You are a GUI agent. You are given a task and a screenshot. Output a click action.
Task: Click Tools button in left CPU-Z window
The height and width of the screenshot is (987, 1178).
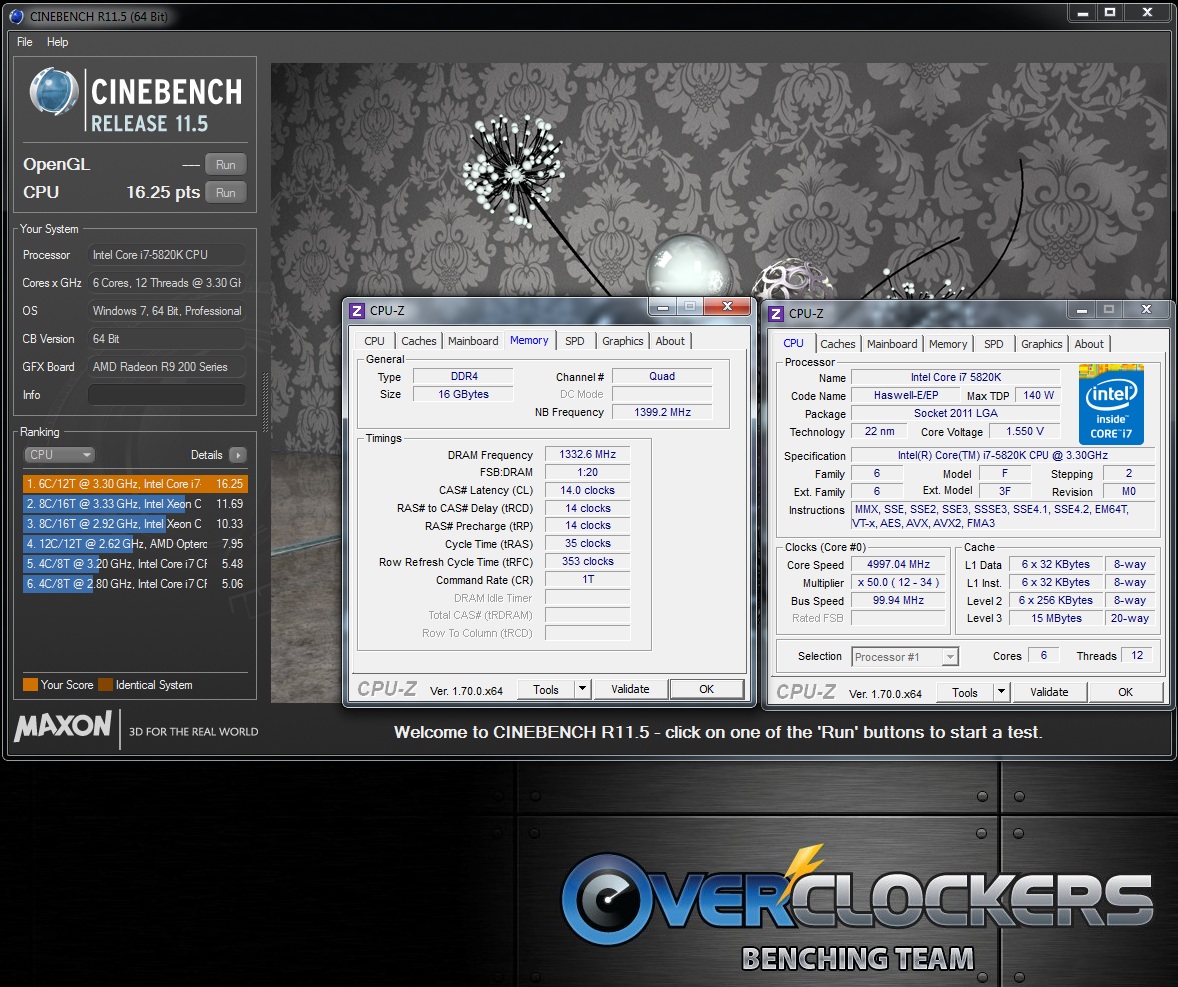pyautogui.click(x=546, y=690)
